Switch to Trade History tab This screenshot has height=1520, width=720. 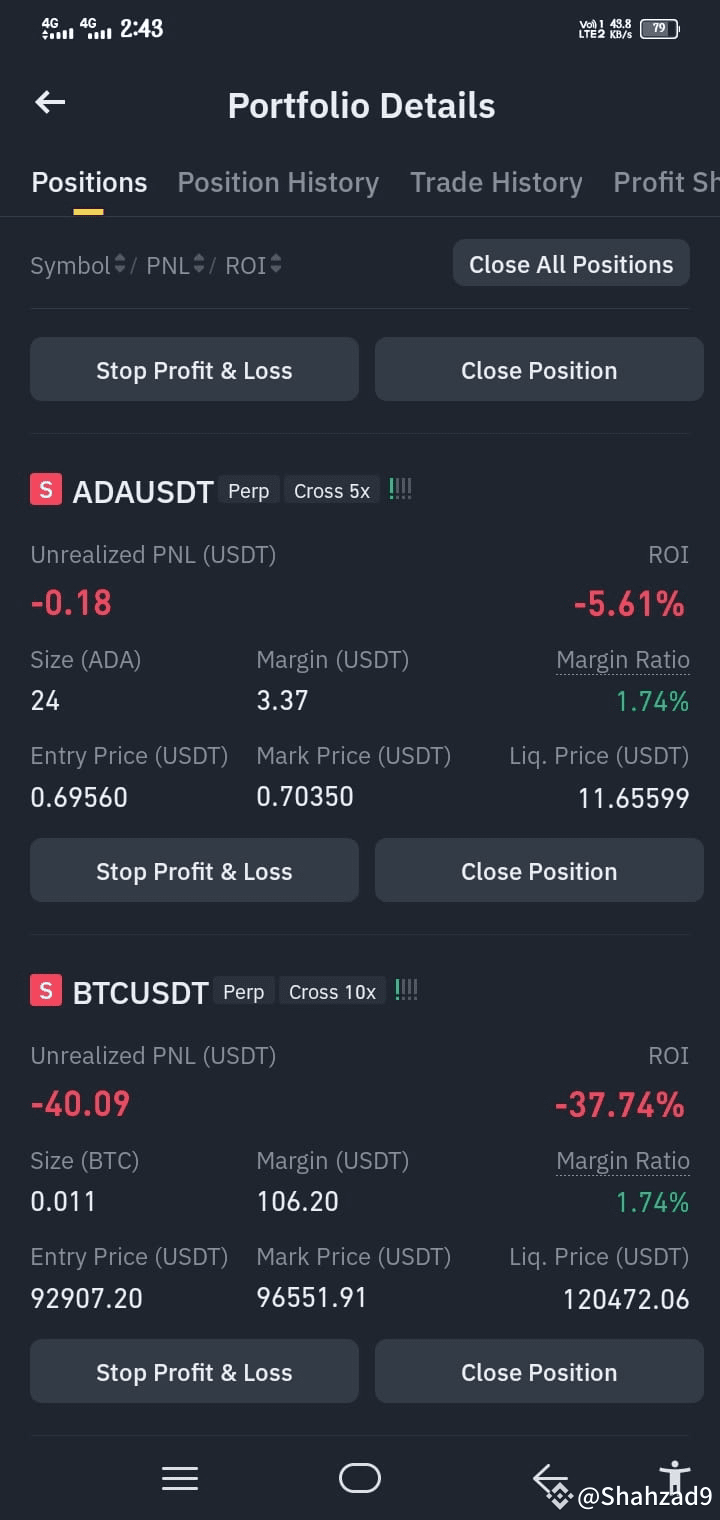(496, 183)
